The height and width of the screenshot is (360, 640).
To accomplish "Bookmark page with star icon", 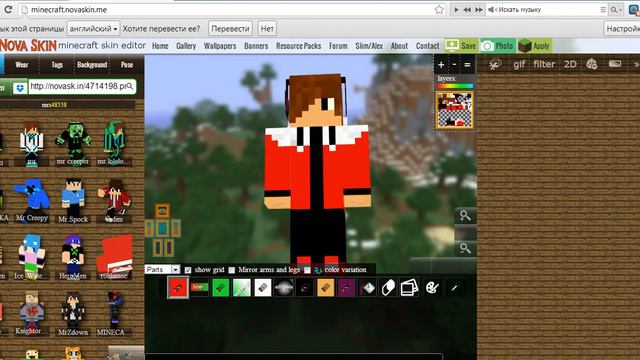I will coord(439,9).
